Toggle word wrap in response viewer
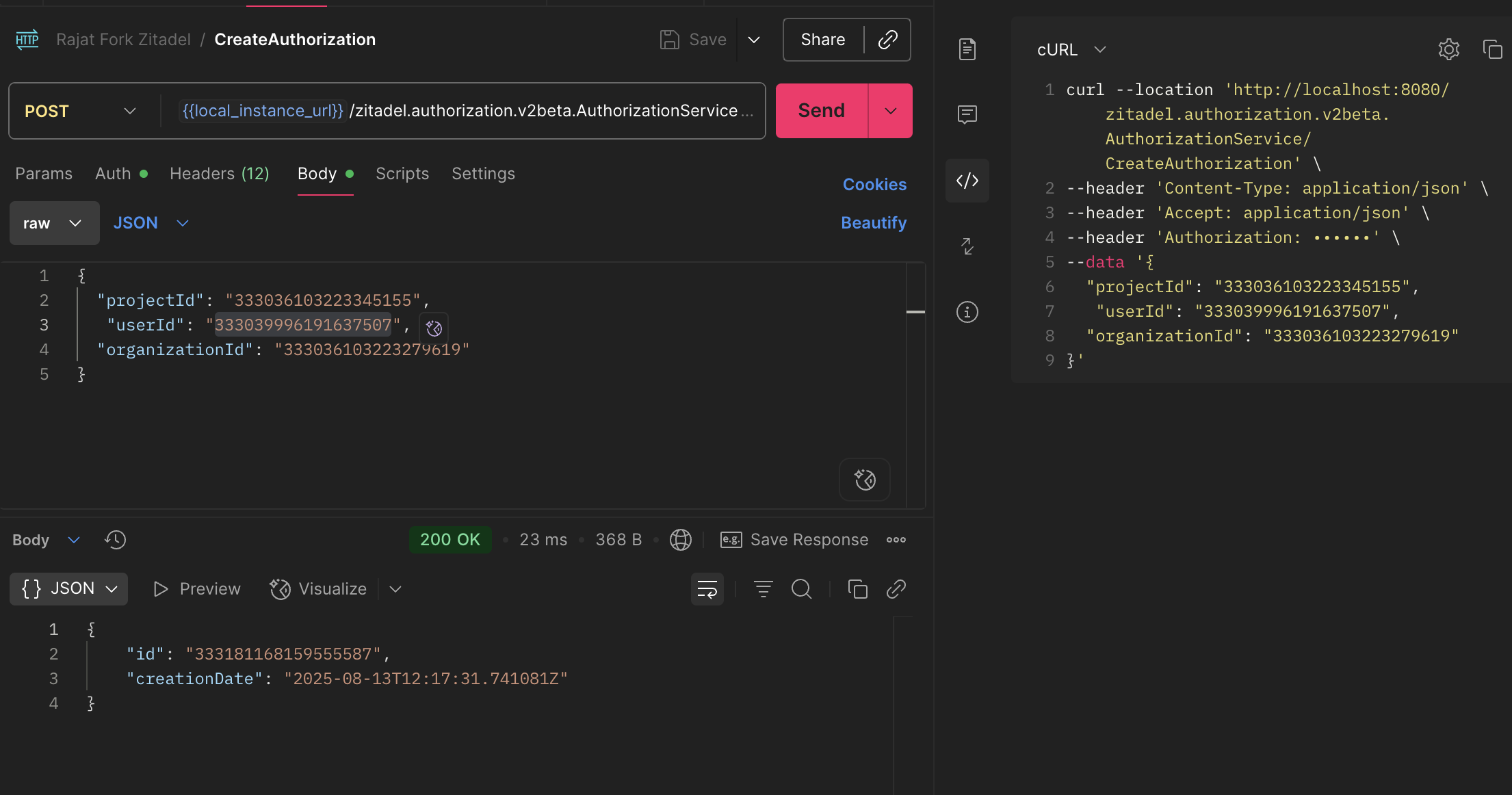The width and height of the screenshot is (1512, 795). [x=707, y=589]
